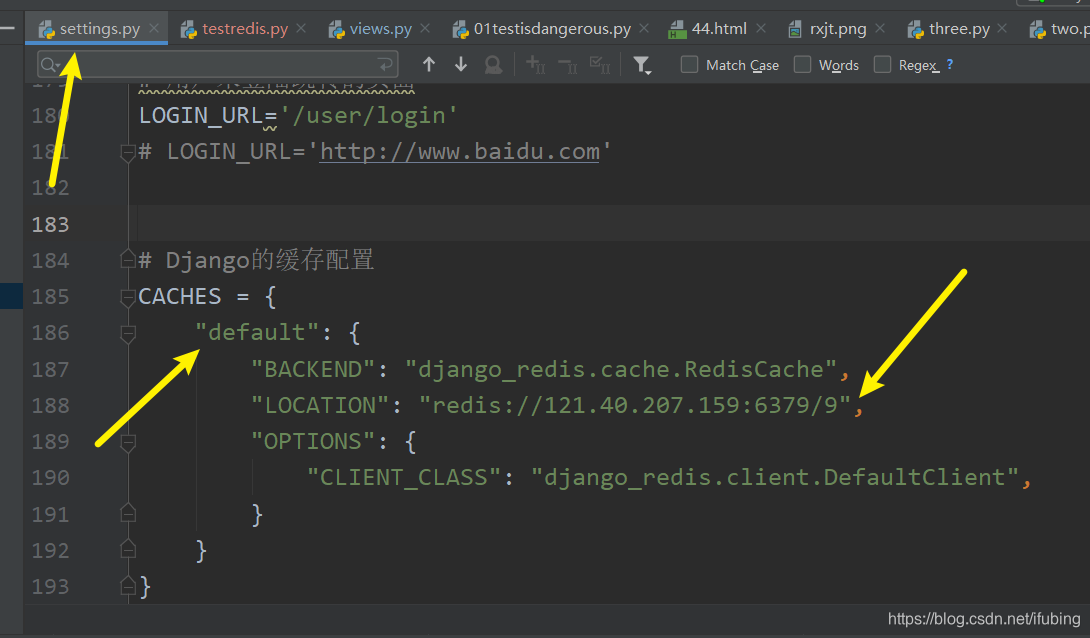Viewport: 1090px width, 638px height.
Task: Go to previous search occurrence arrow
Action: (429, 65)
